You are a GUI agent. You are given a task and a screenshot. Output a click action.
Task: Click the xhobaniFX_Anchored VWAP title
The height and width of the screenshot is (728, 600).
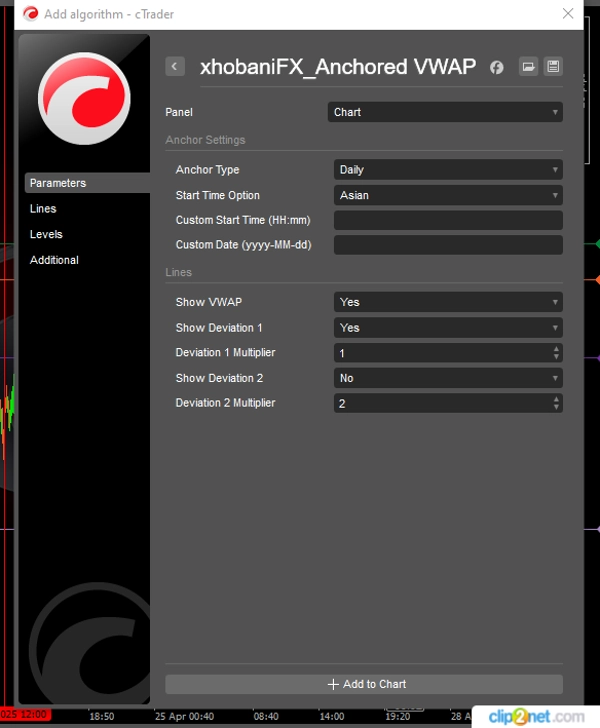[x=338, y=67]
